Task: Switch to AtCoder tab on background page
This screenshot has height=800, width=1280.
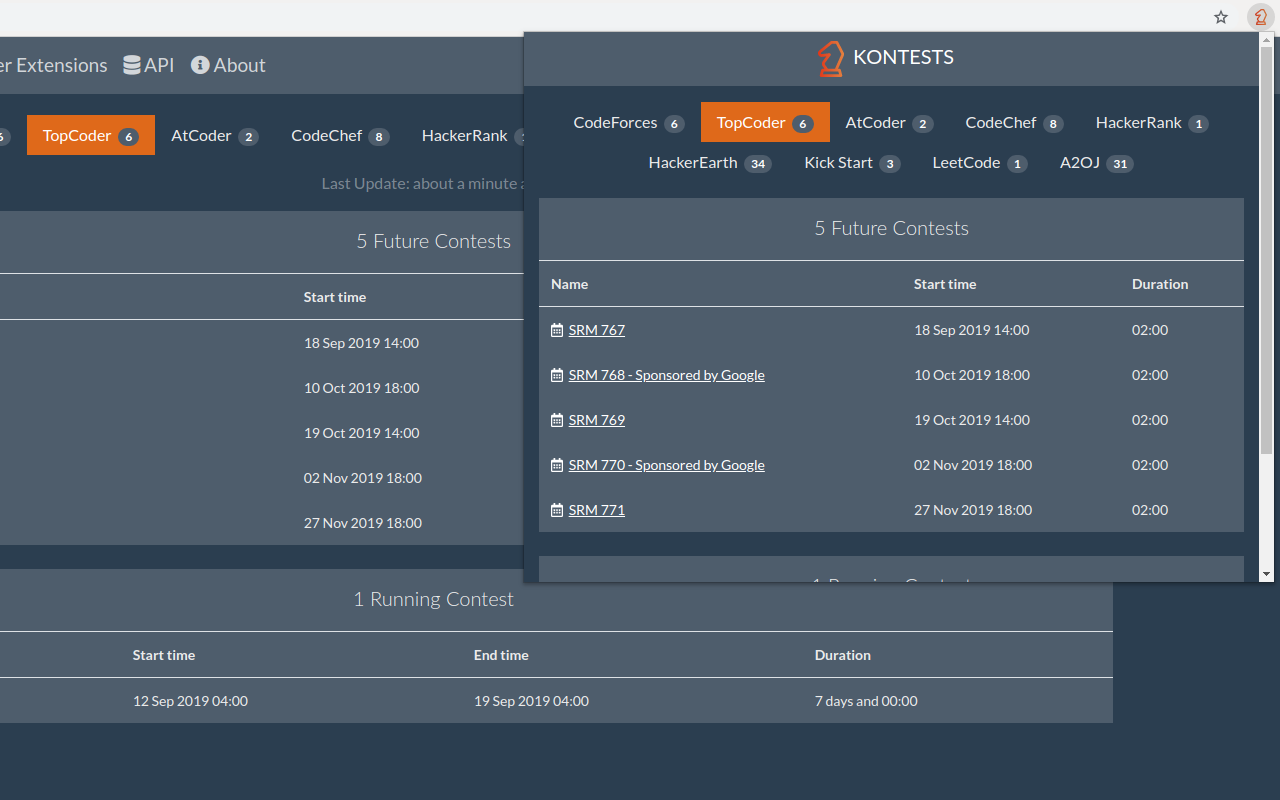Action: coord(215,135)
